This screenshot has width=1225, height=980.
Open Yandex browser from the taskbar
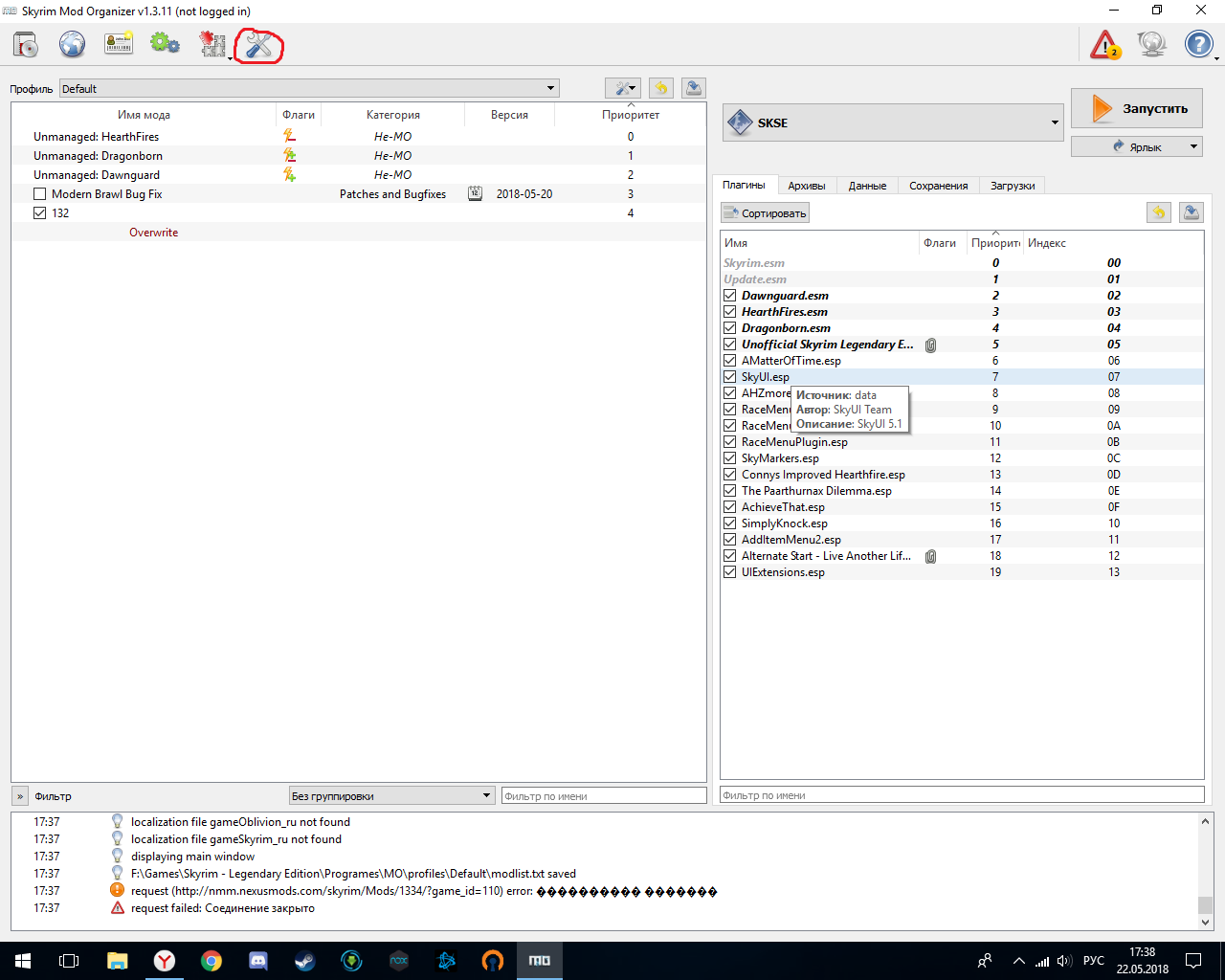(x=165, y=961)
